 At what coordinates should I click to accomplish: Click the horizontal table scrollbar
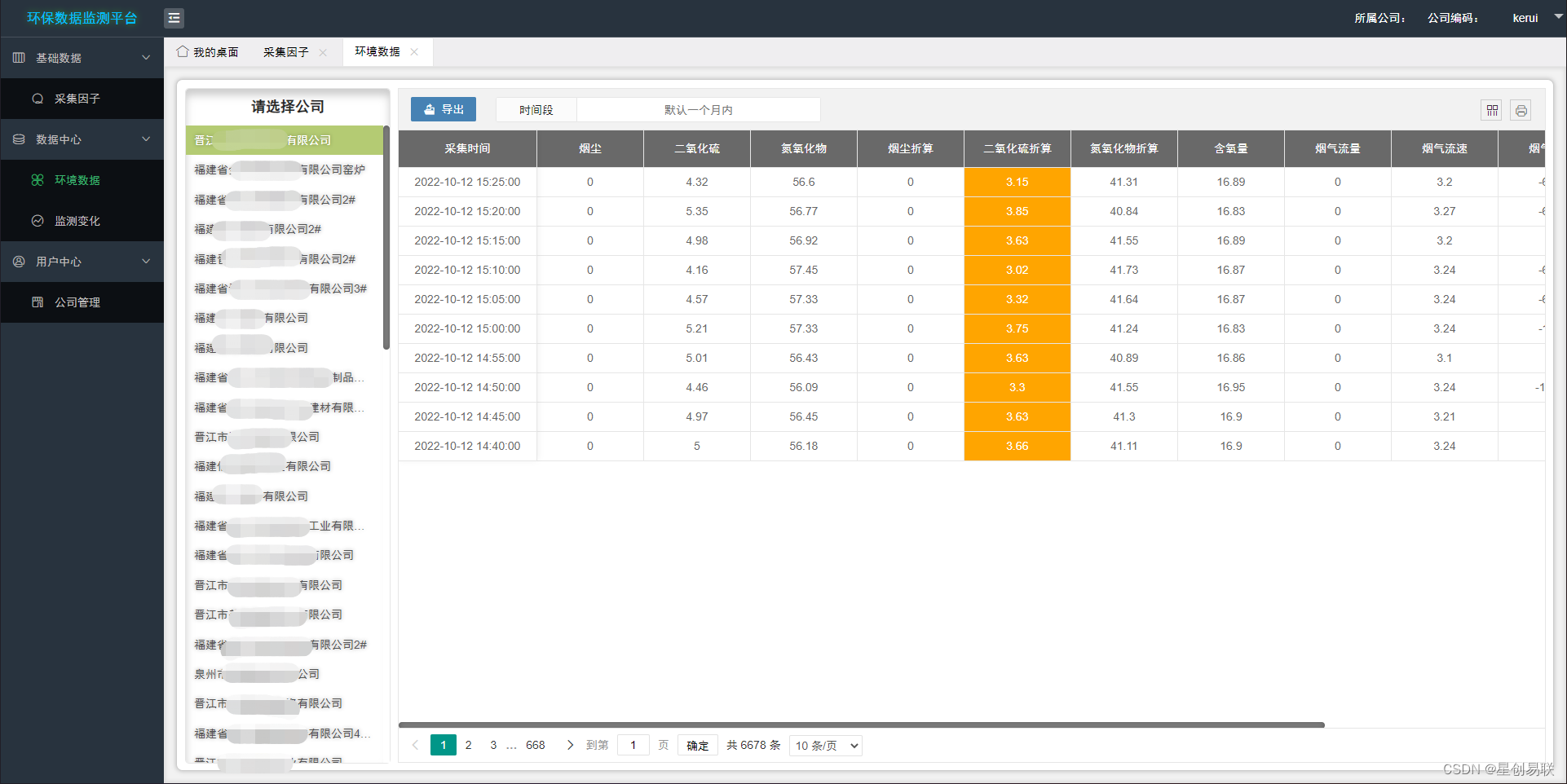861,725
